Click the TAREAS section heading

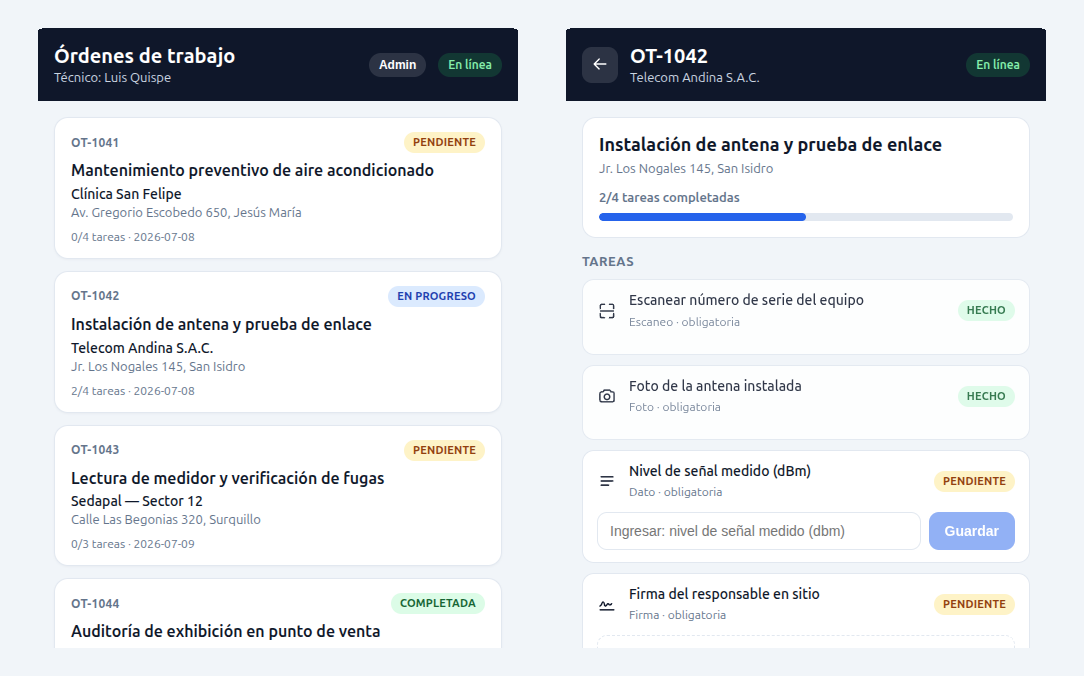pos(608,261)
